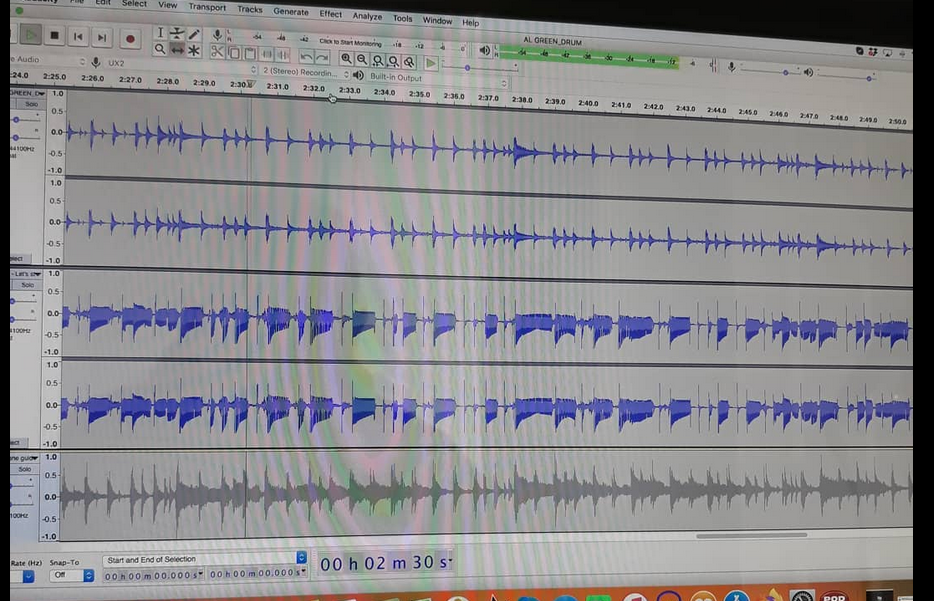This screenshot has width=934, height=601.
Task: Open the second track's name dropdown menu
Action: [x=27, y=273]
